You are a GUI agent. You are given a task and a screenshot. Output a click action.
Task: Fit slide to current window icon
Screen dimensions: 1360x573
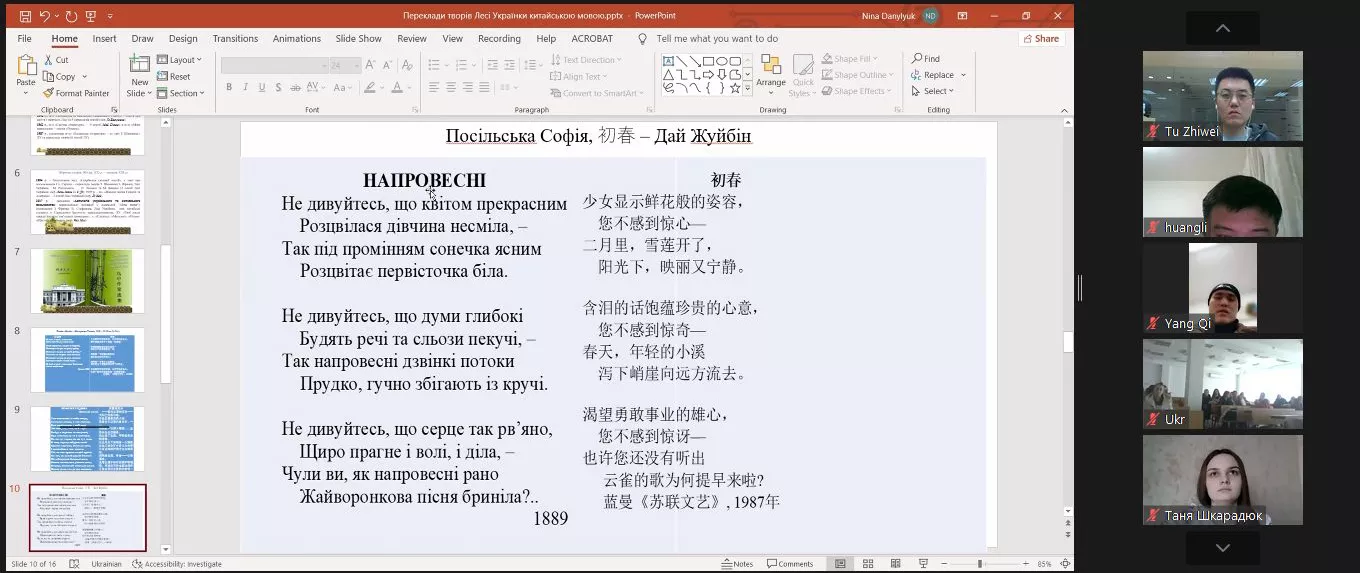coord(1065,564)
